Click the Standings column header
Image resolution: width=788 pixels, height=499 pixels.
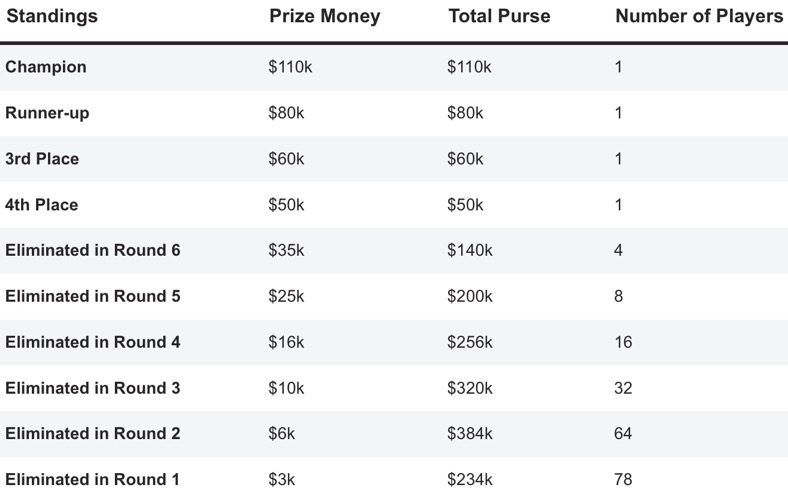(x=52, y=17)
